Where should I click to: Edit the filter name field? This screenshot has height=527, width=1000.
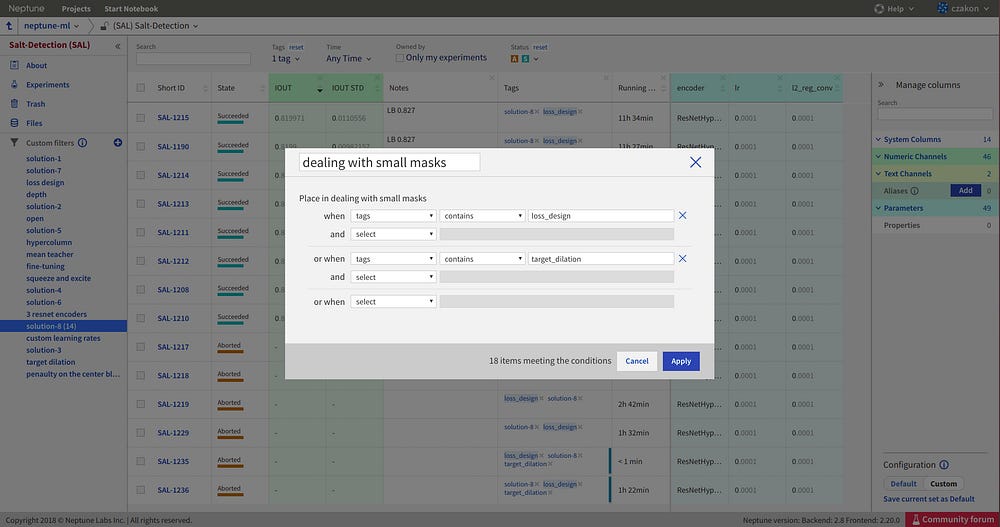[x=390, y=162]
